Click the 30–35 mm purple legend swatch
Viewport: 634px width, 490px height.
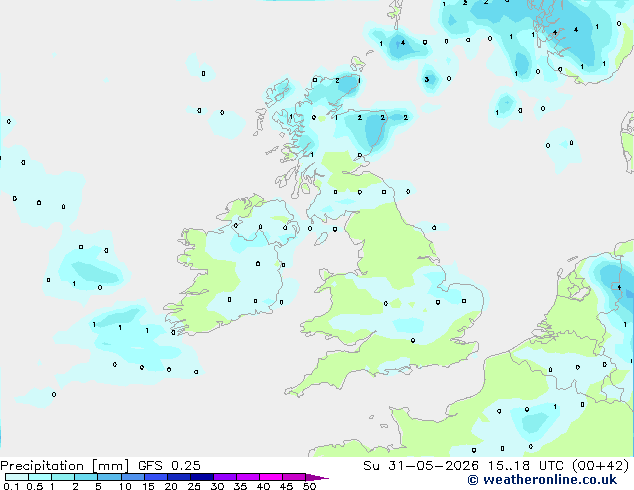pyautogui.click(x=224, y=477)
